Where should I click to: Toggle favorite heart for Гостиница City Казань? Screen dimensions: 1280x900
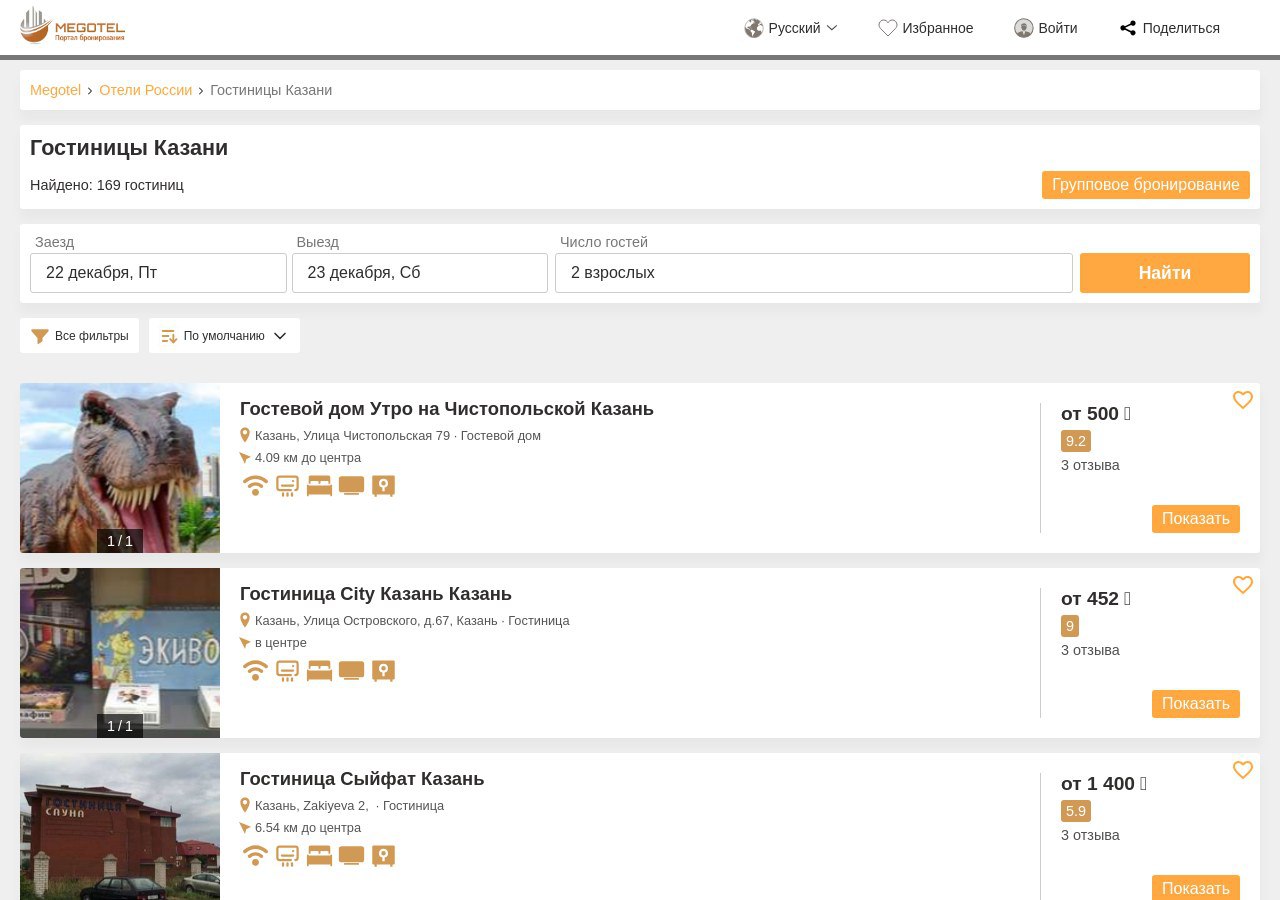[1242, 585]
